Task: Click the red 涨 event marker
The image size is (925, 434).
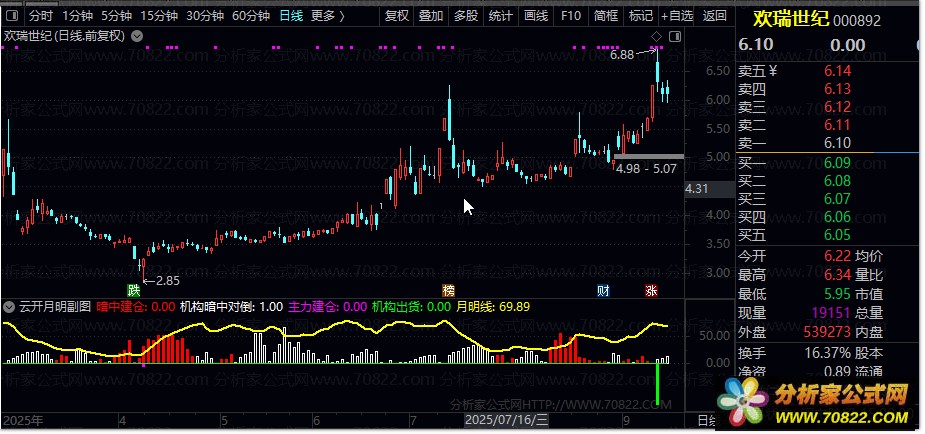Action: pos(651,290)
